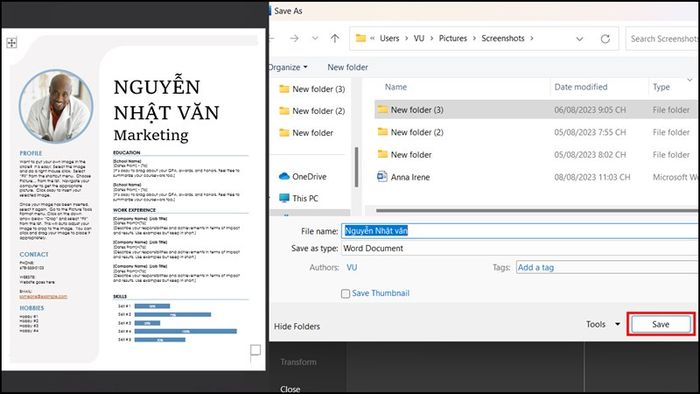
Task: Refresh the Screenshots folder view
Action: pos(605,39)
